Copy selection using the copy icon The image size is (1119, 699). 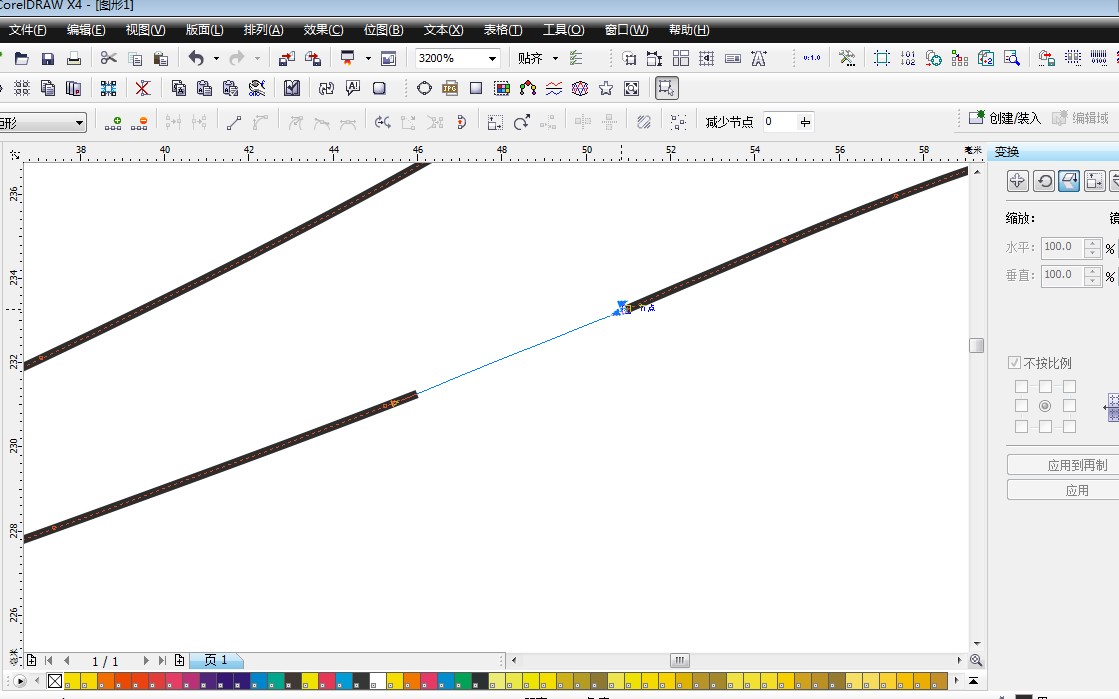pyautogui.click(x=135, y=59)
